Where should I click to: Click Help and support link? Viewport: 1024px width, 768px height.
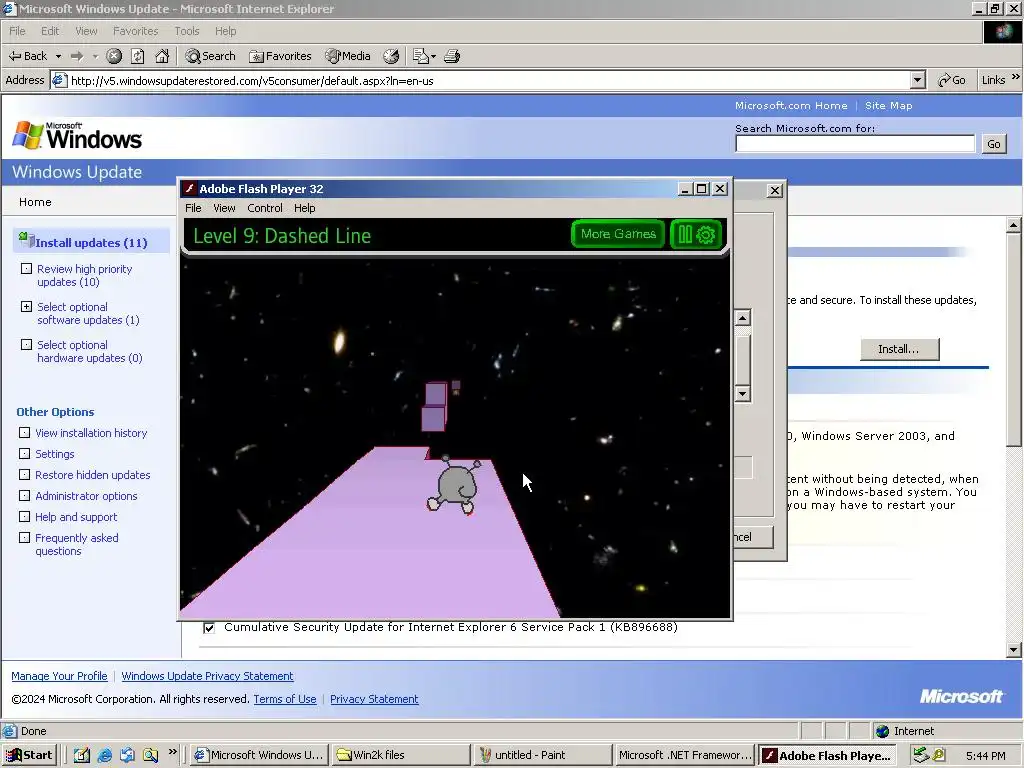76,517
